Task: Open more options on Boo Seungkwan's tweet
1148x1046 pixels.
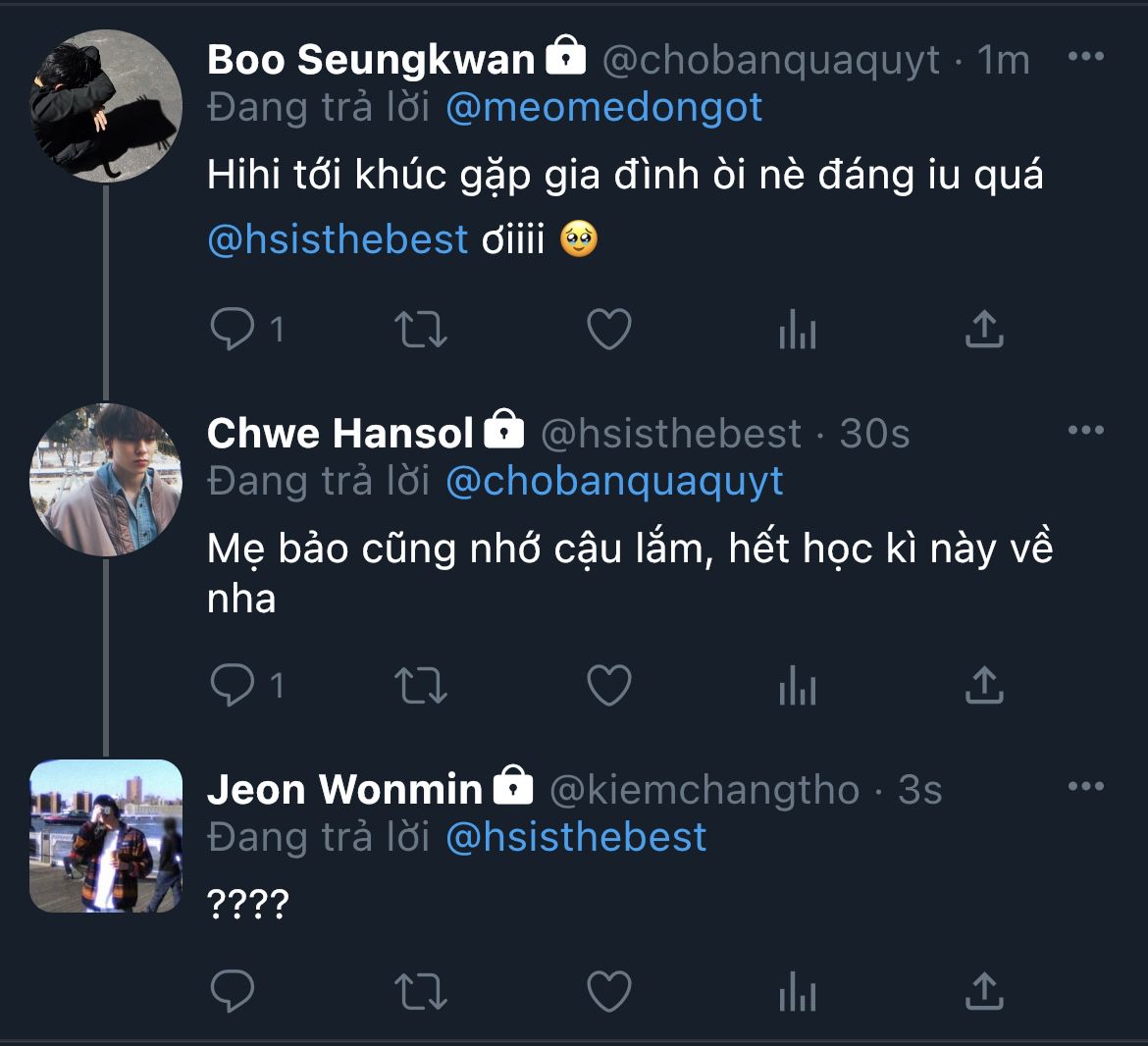Action: point(1085,57)
